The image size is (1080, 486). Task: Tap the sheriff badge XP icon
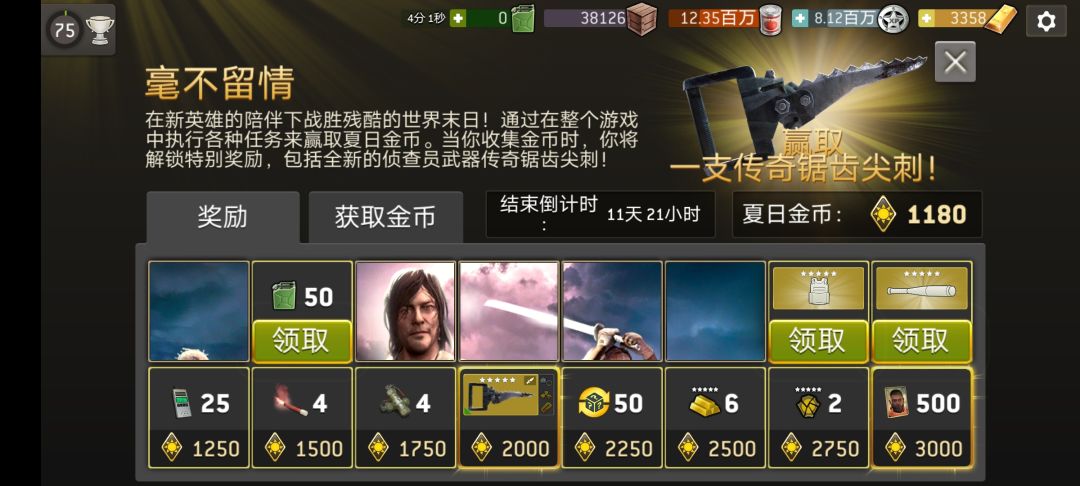coord(893,19)
